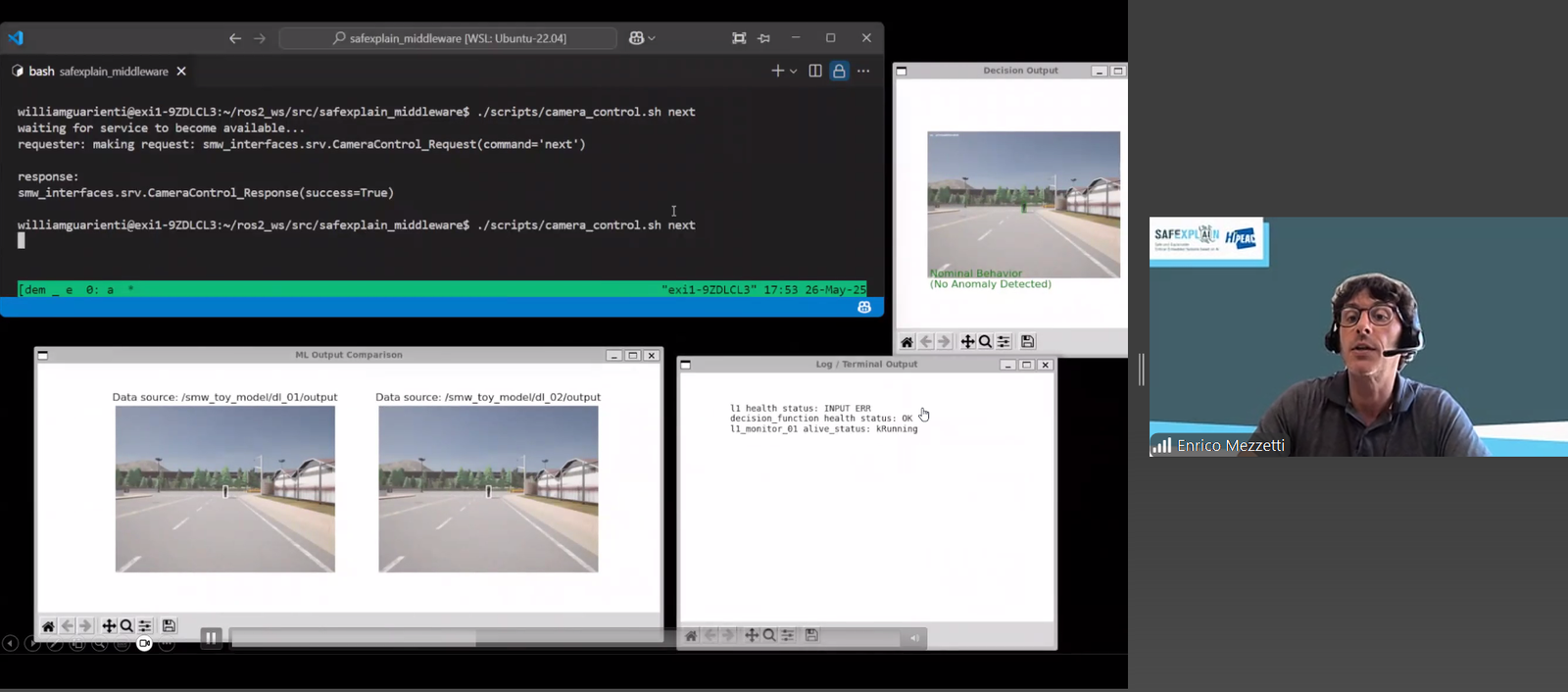Click Back arrow in ML Output Comparison toolbar
Image resolution: width=1568 pixels, height=692 pixels.
tap(67, 626)
